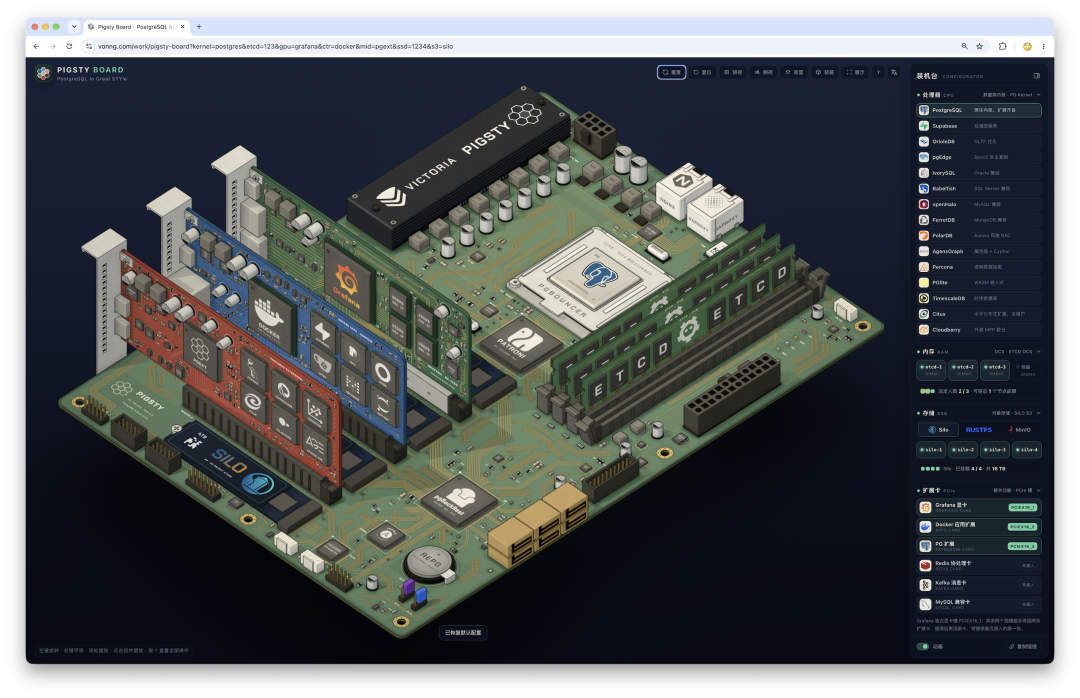Collapse the configurator side panel icon
1080x698 pixels.
coord(1036,76)
